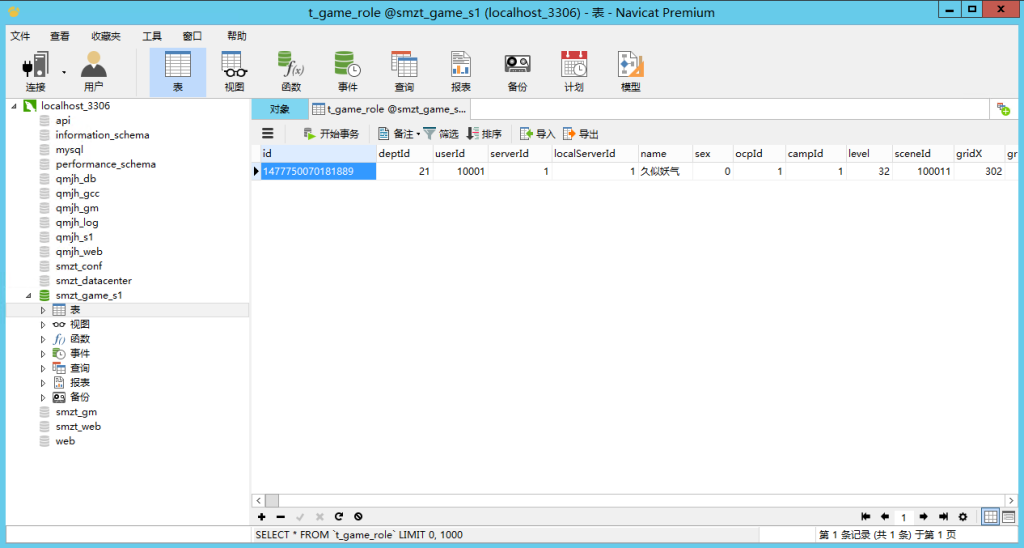Click the 排序 (sort) button
Viewport: 1024px width, 548px height.
point(484,134)
